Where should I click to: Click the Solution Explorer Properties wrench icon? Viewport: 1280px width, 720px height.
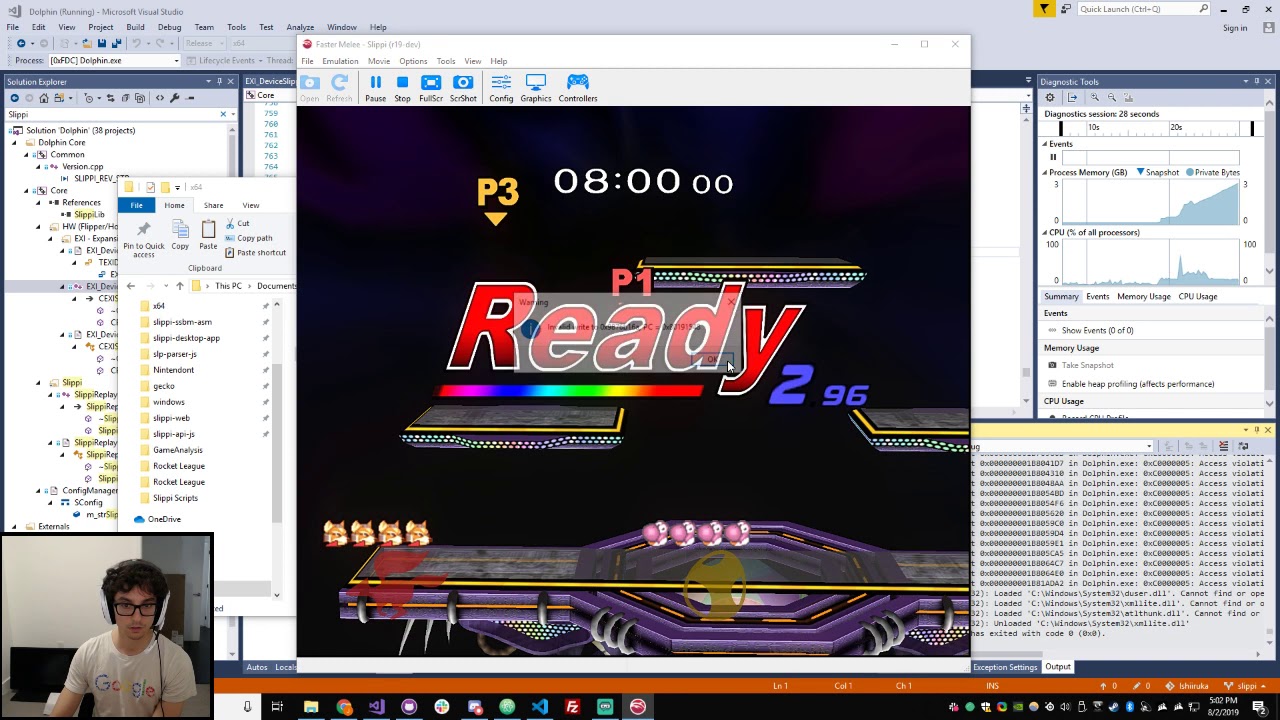175,98
